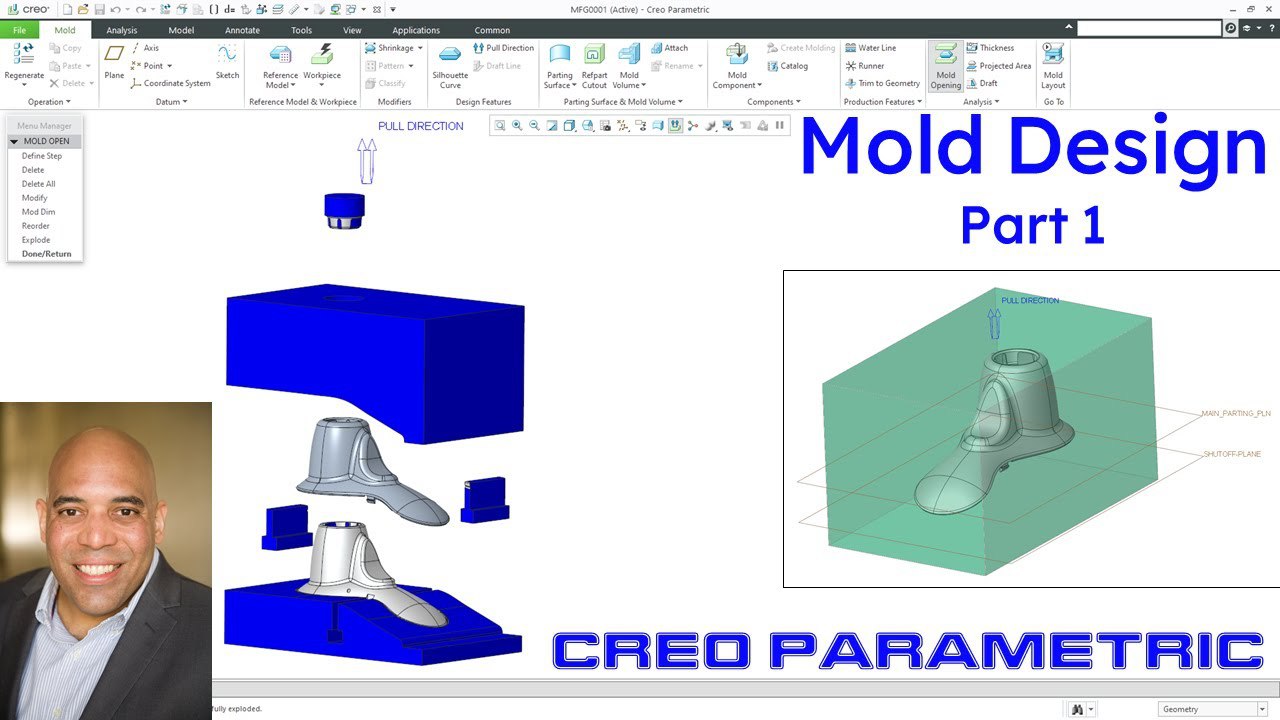Switch to the Analysis ribbon tab
The height and width of the screenshot is (720, 1280).
tap(122, 30)
